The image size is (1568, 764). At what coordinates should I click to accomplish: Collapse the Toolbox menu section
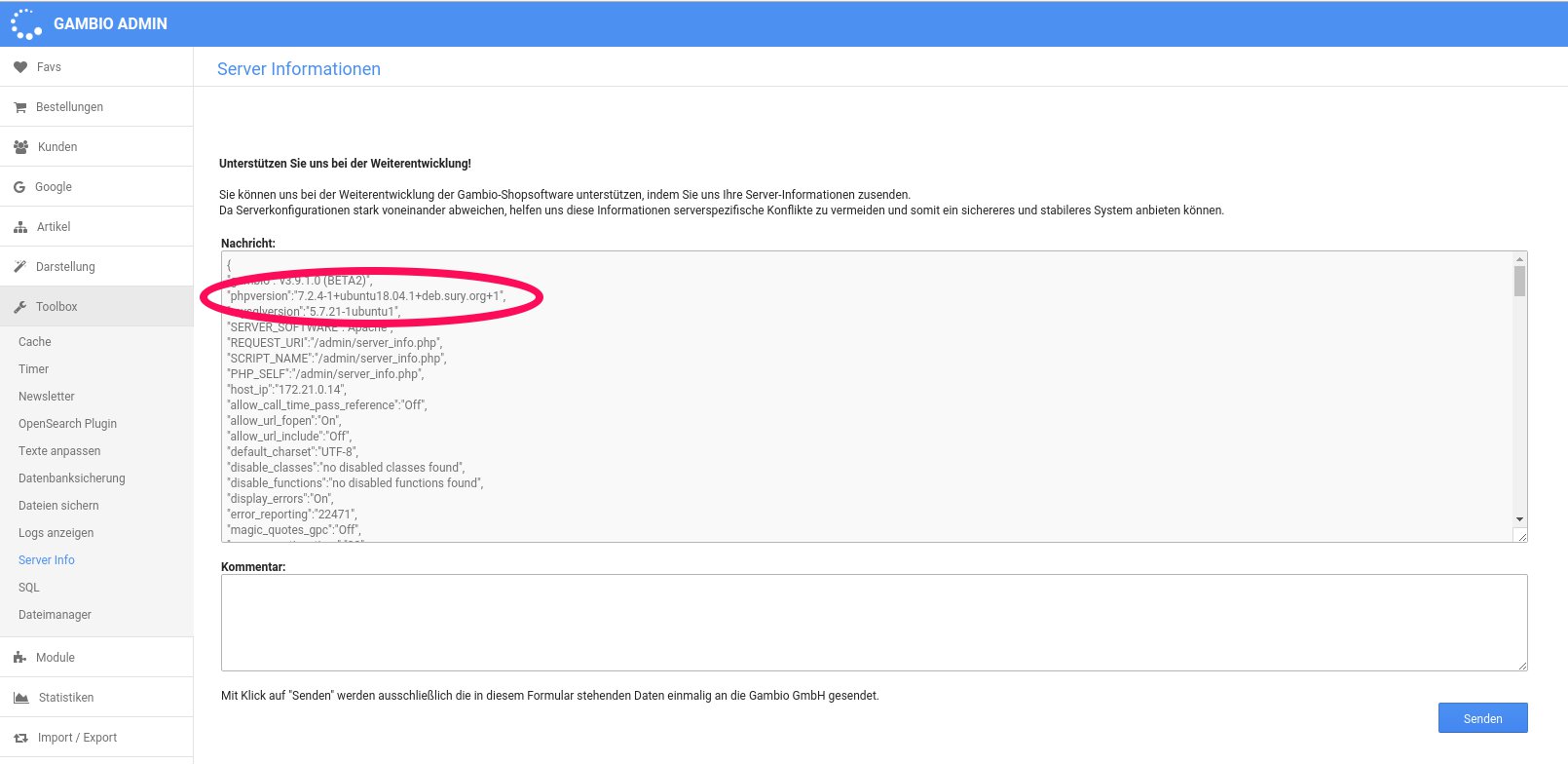tap(56, 307)
